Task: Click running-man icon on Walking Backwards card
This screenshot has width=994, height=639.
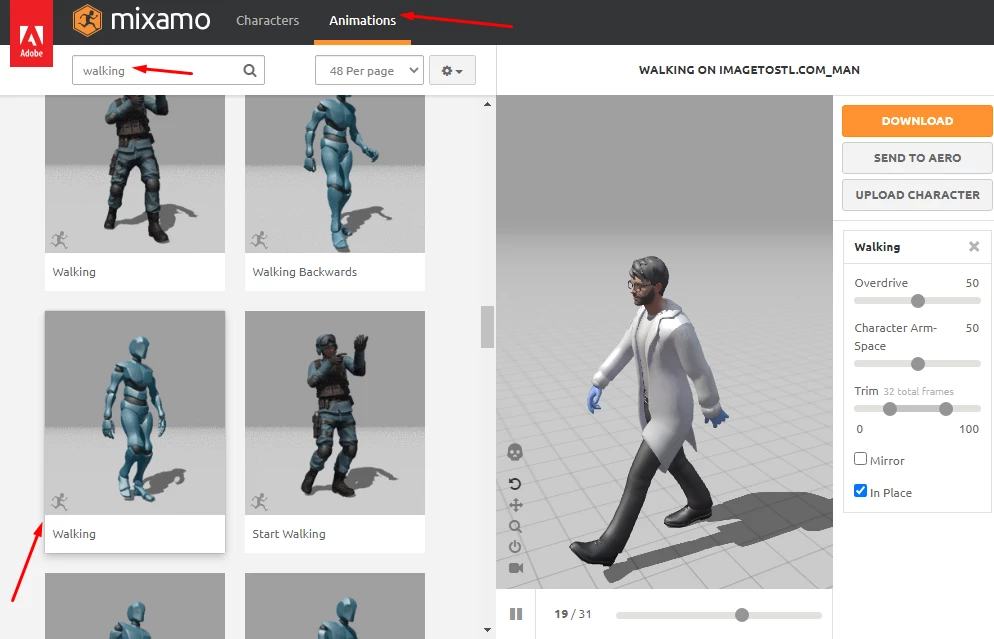Action: coord(259,240)
